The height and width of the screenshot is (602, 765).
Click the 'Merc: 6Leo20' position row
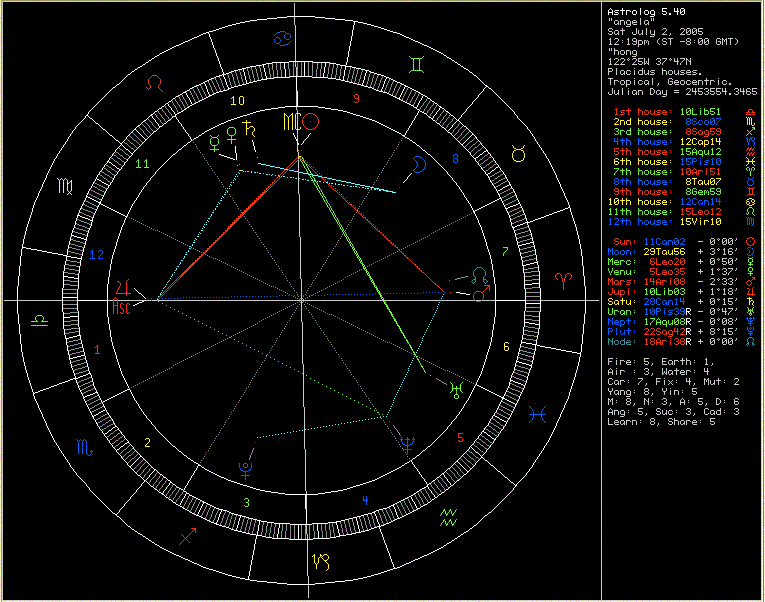coord(682,262)
